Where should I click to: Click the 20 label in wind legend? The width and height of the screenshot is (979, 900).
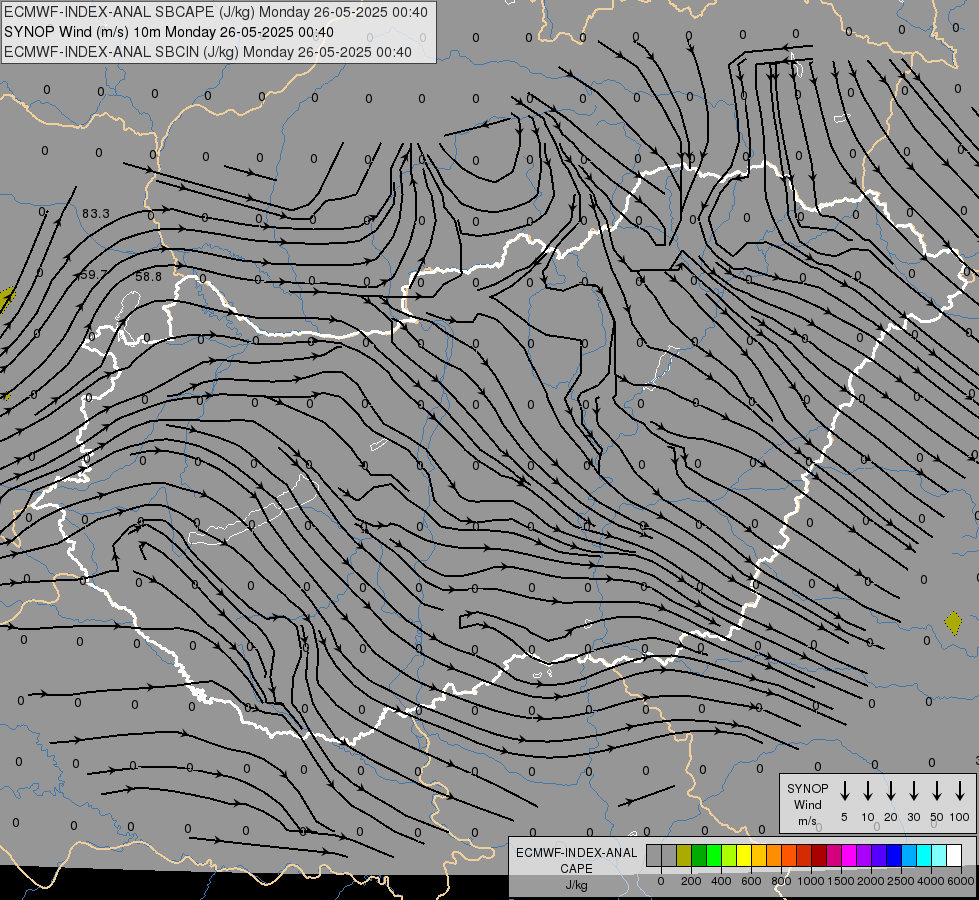click(x=890, y=818)
